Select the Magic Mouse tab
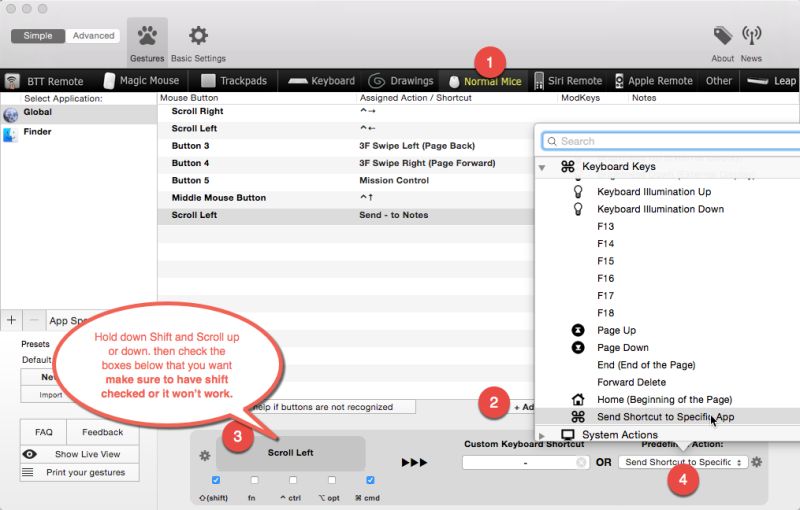 pos(141,81)
